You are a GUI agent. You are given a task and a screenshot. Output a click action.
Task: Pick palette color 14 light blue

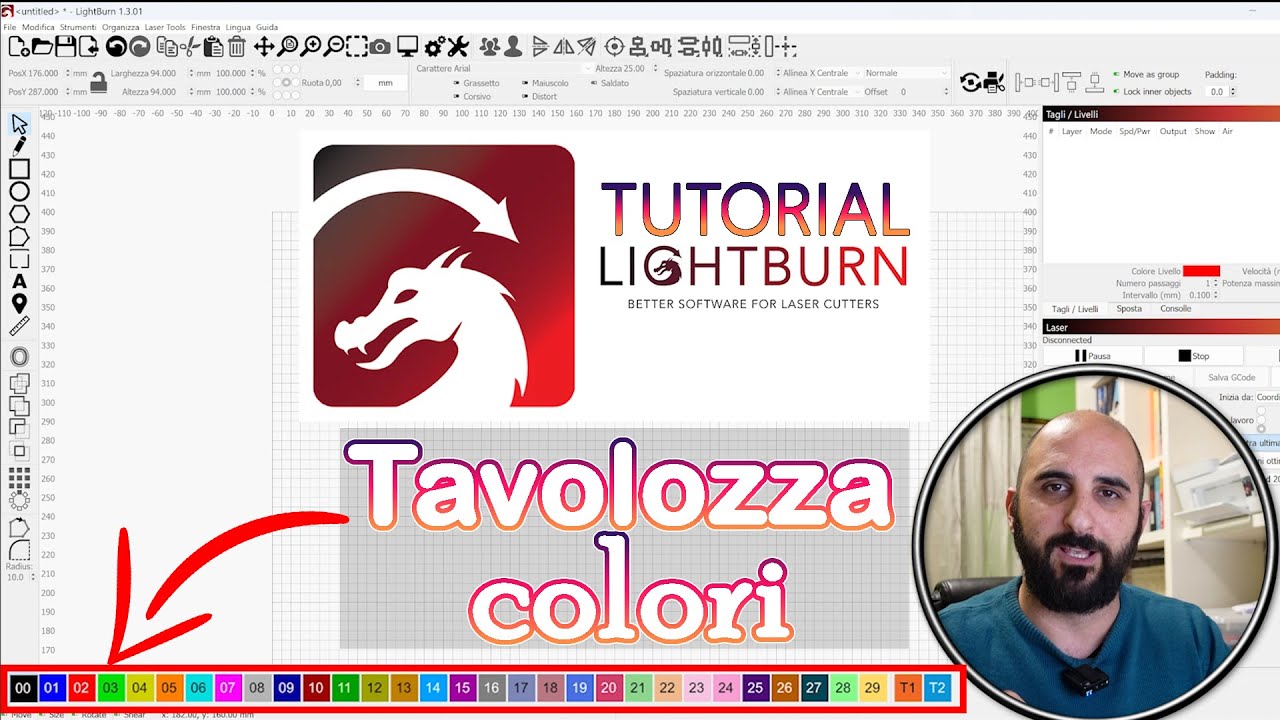pyautogui.click(x=432, y=688)
